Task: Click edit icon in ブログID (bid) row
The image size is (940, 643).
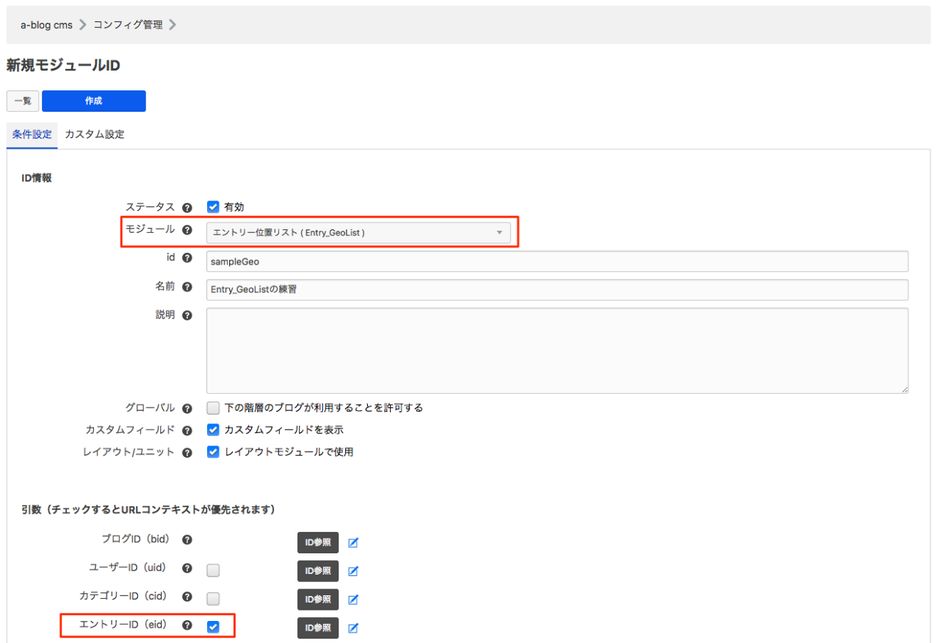Action: click(353, 543)
